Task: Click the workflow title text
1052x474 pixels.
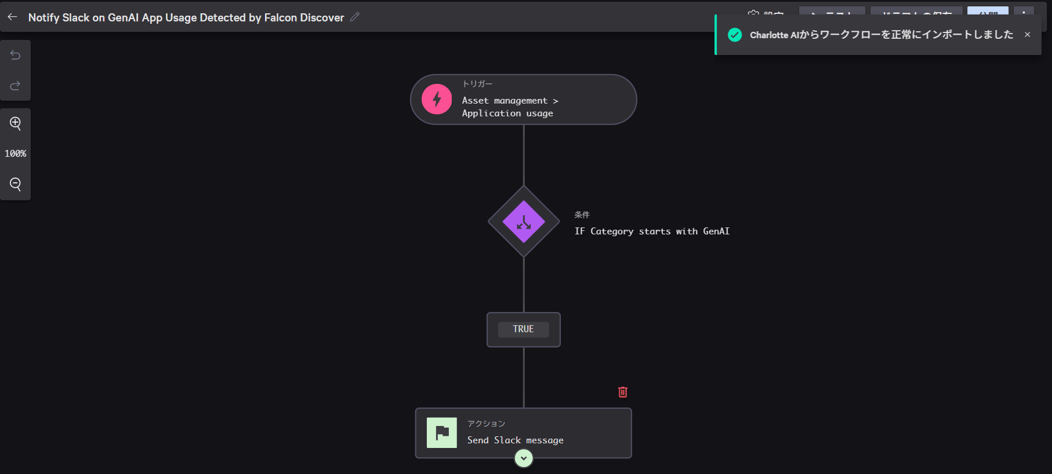Action: pyautogui.click(x=186, y=17)
